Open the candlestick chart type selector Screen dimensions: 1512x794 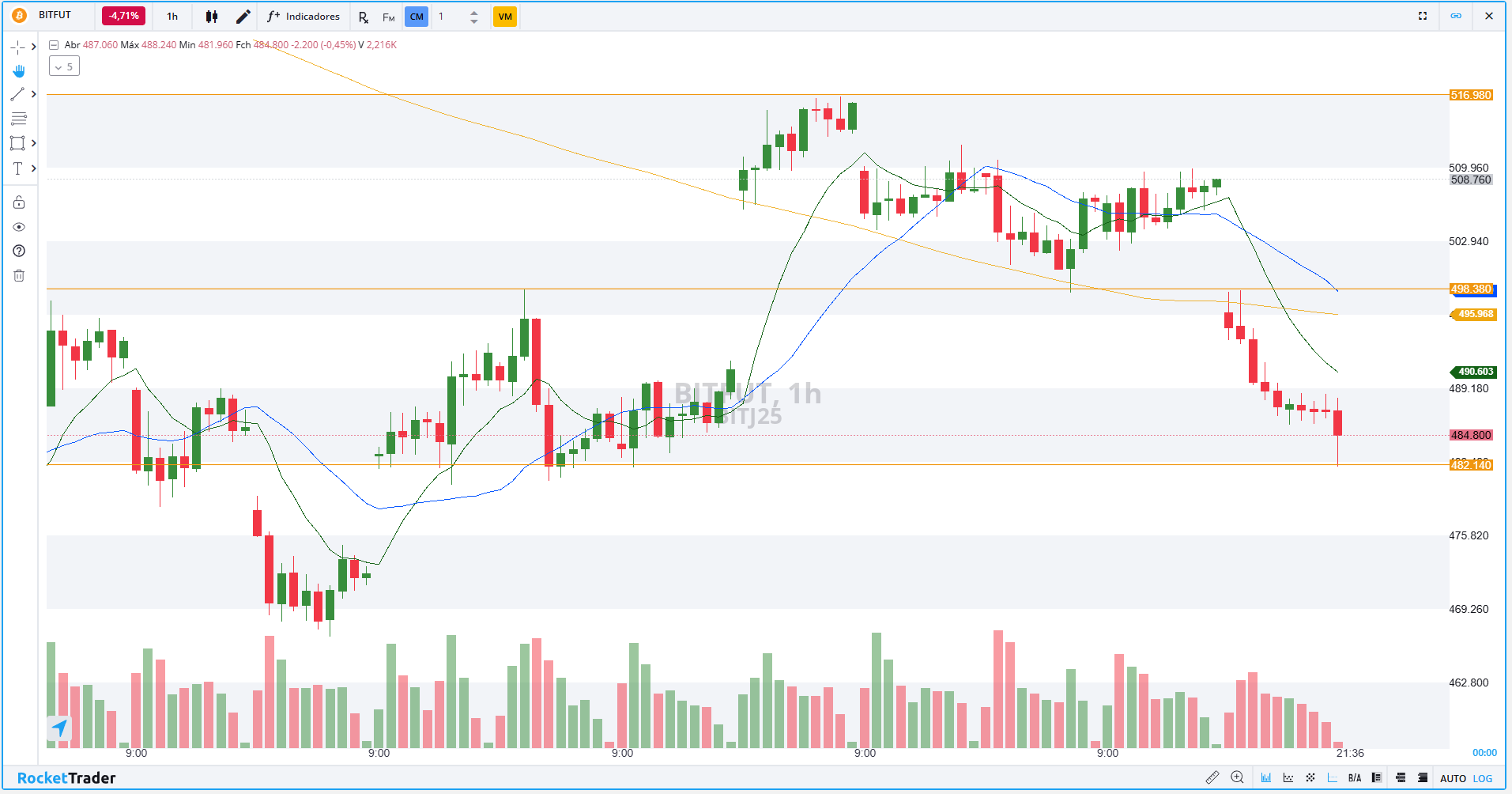(x=211, y=17)
